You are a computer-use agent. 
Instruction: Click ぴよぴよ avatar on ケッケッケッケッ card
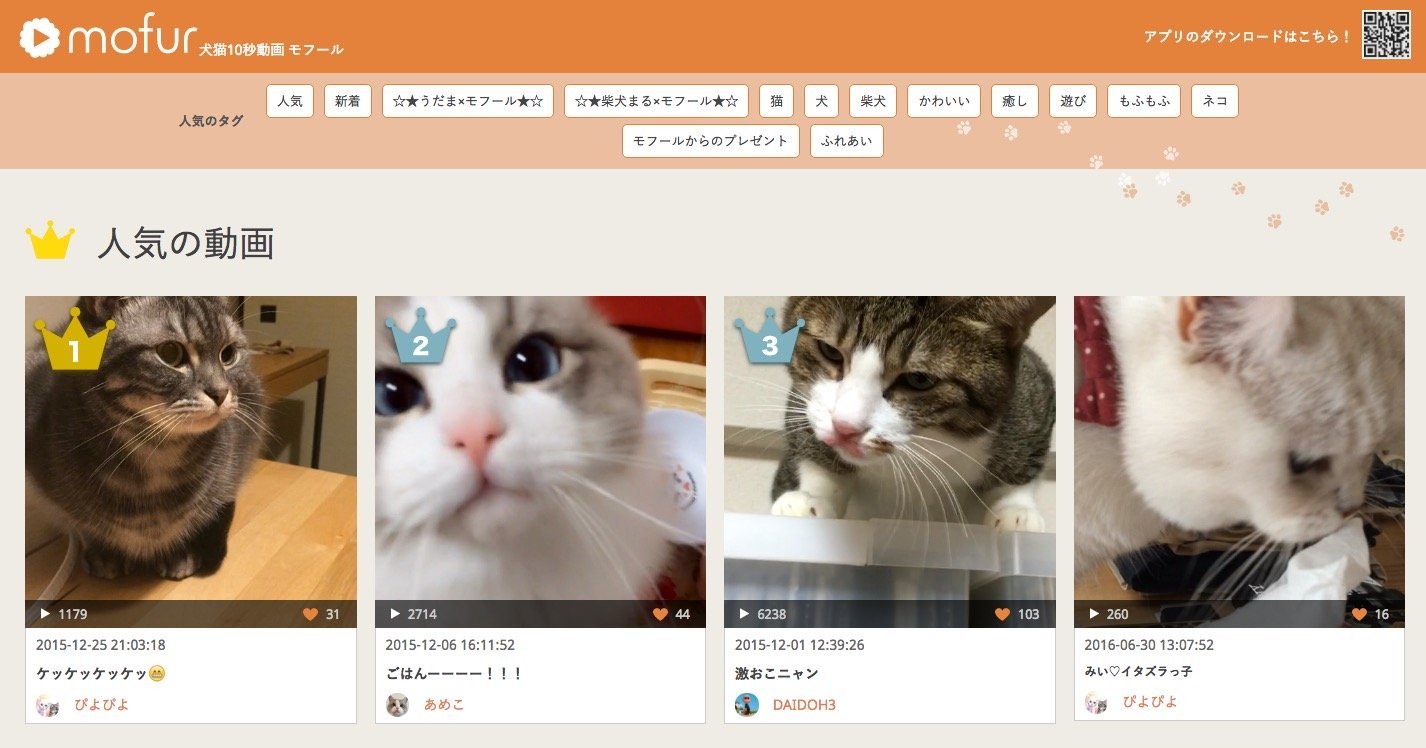tap(48, 705)
